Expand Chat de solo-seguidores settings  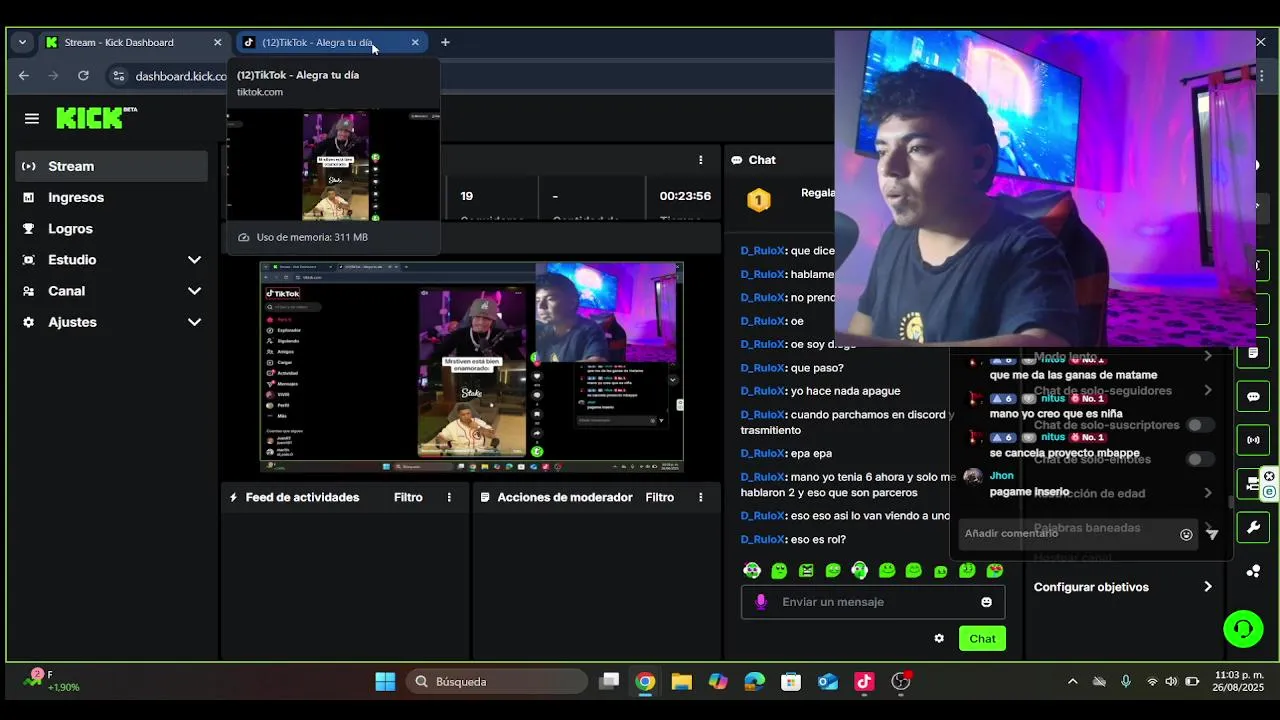click(1208, 390)
